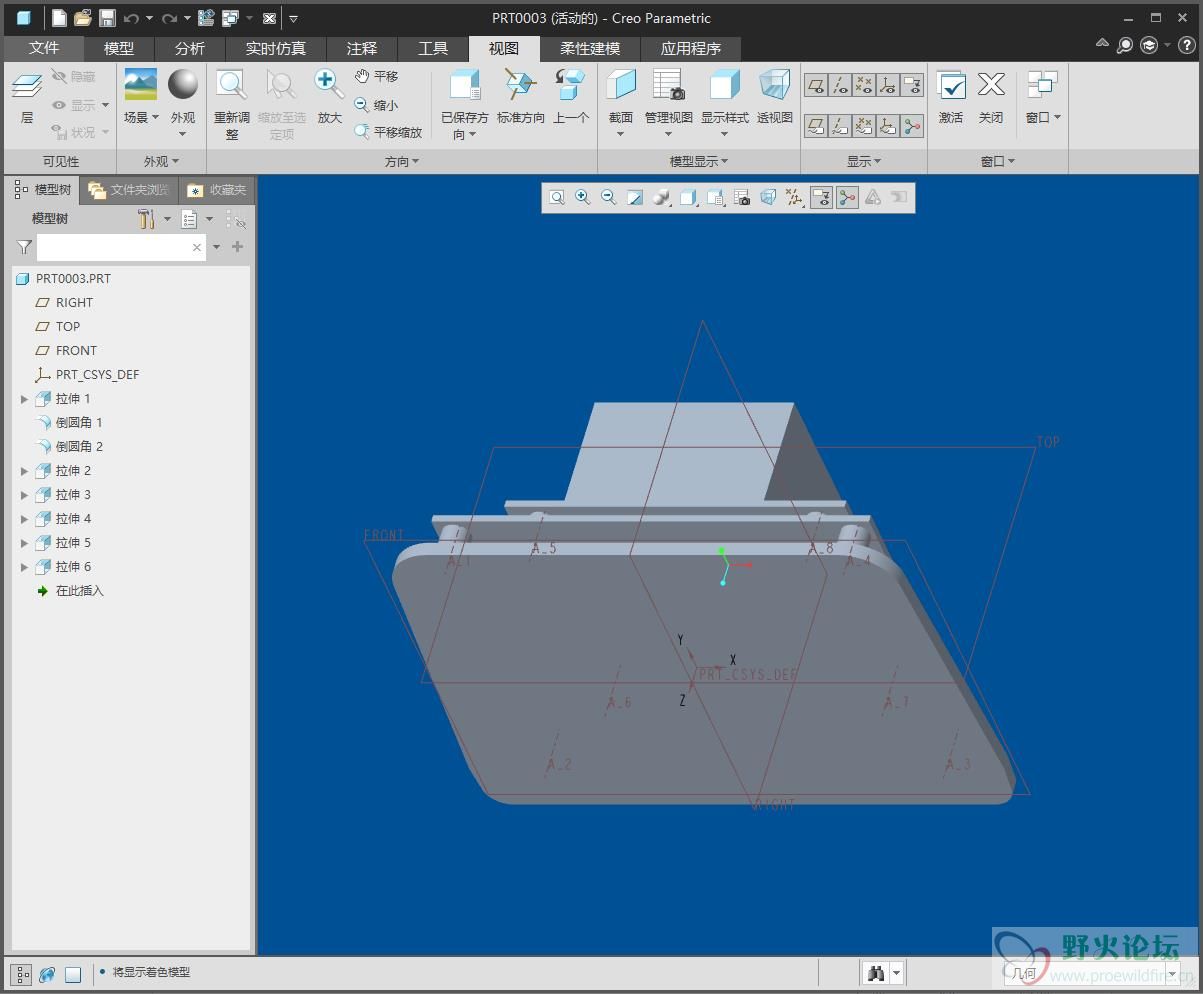Click Zoom Out icon in graphics toolbar
The width and height of the screenshot is (1203, 994).
point(609,198)
